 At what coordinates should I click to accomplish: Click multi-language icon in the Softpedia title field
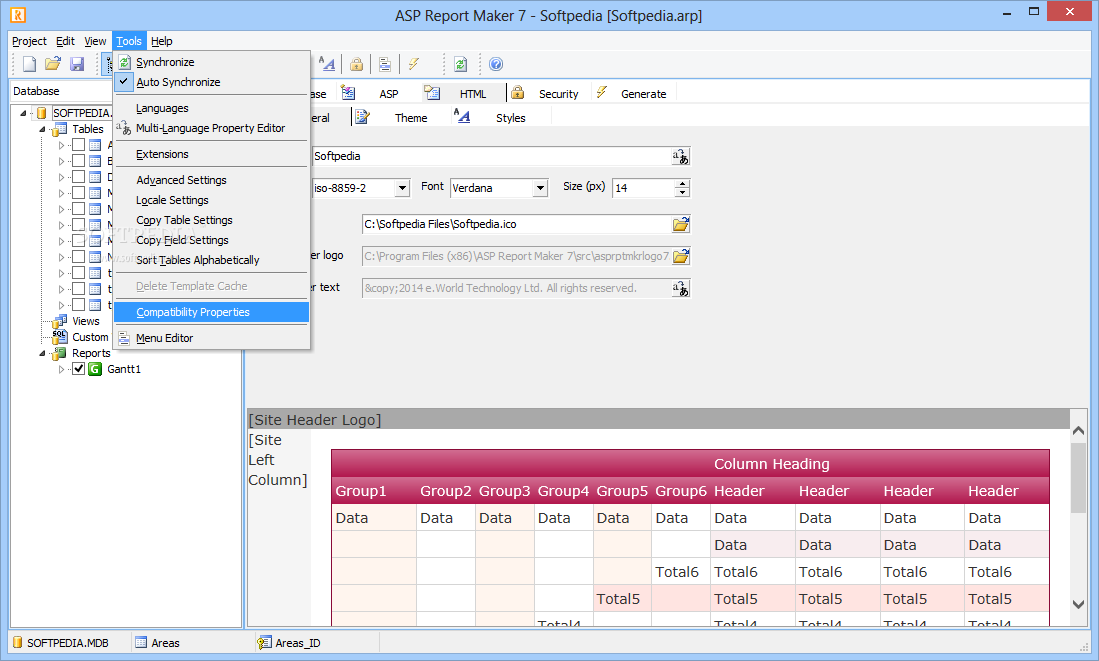point(680,156)
